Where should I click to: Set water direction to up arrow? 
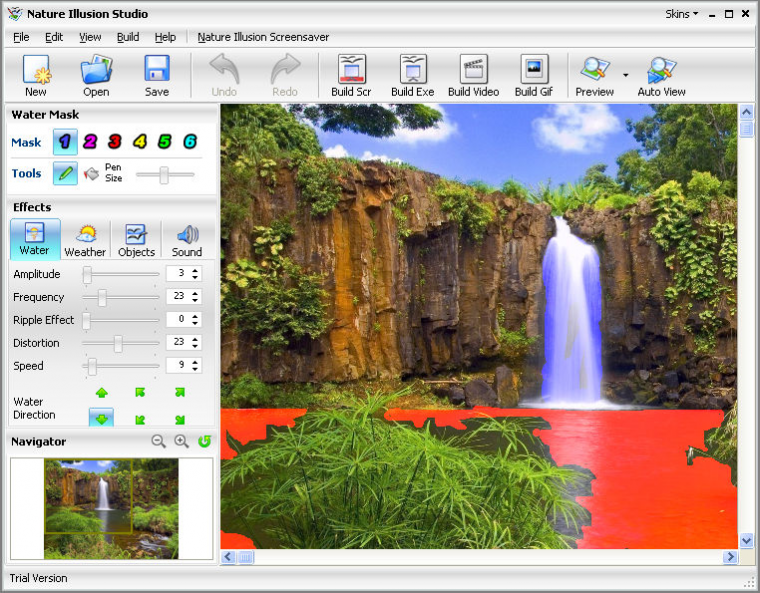tap(102, 393)
